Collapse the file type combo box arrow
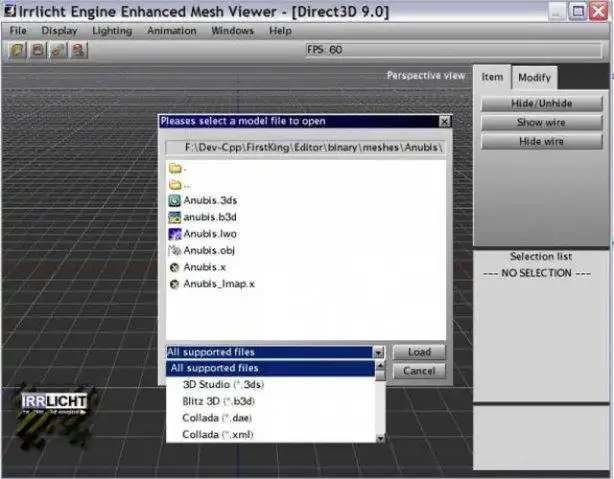 378,352
